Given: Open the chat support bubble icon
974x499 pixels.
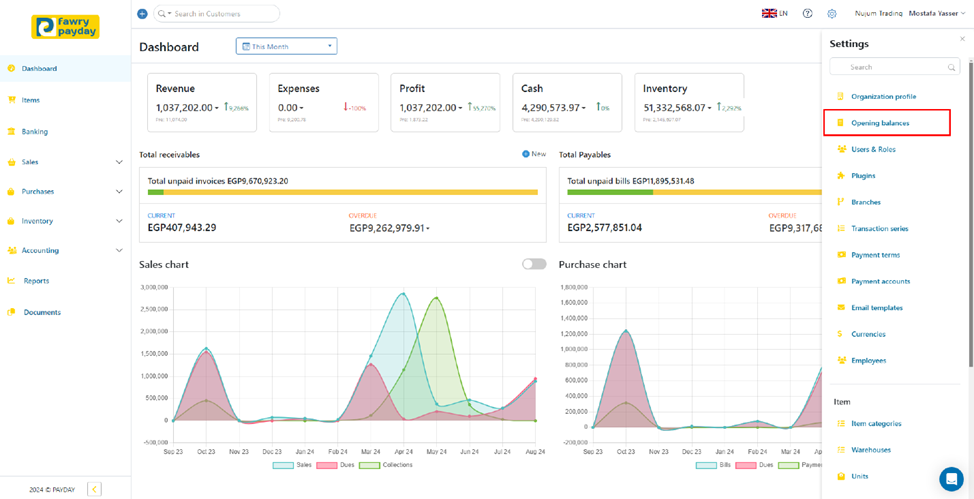Looking at the screenshot, I should [x=950, y=478].
